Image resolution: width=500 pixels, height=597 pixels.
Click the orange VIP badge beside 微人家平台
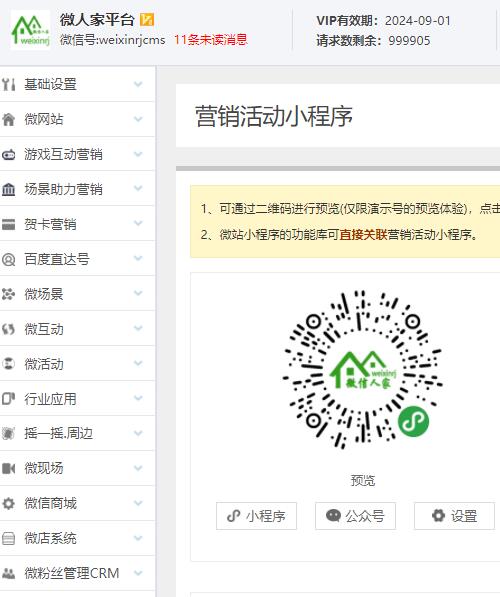tap(147, 19)
